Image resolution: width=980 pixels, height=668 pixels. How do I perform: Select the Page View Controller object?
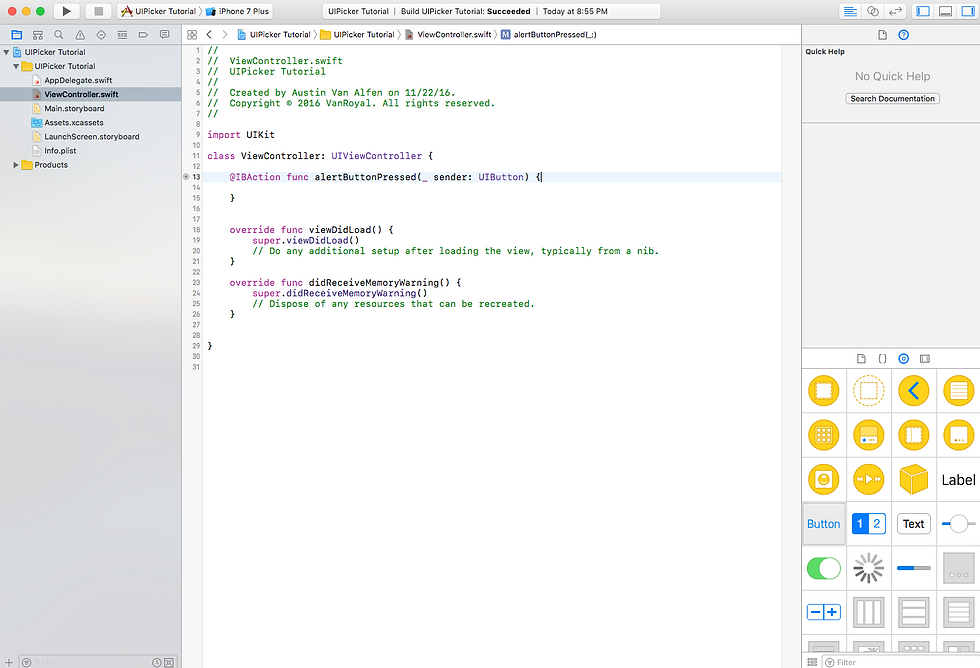click(959, 435)
